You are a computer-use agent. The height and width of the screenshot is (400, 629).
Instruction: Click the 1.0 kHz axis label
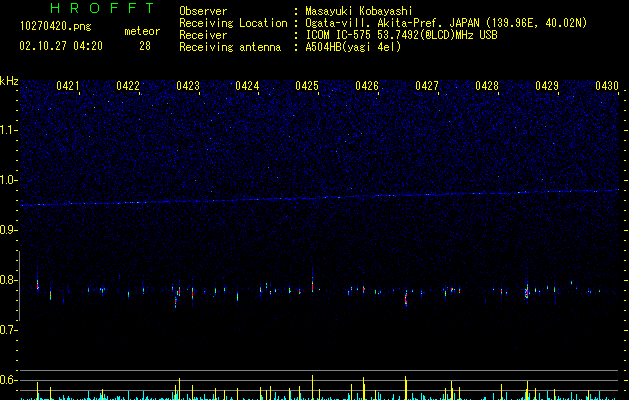pos(8,180)
